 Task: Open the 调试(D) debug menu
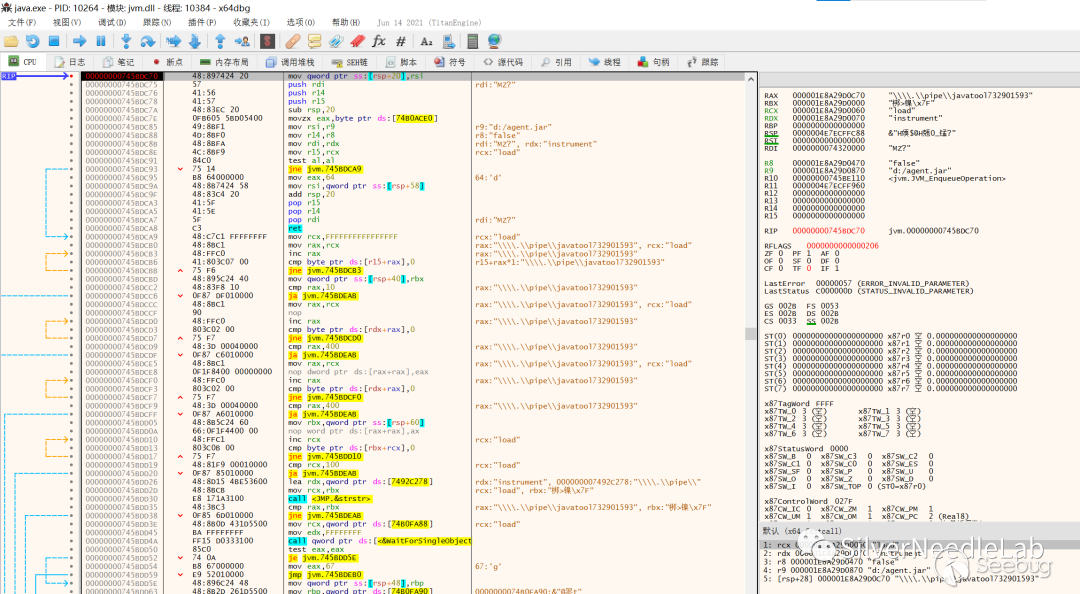pyautogui.click(x=112, y=22)
